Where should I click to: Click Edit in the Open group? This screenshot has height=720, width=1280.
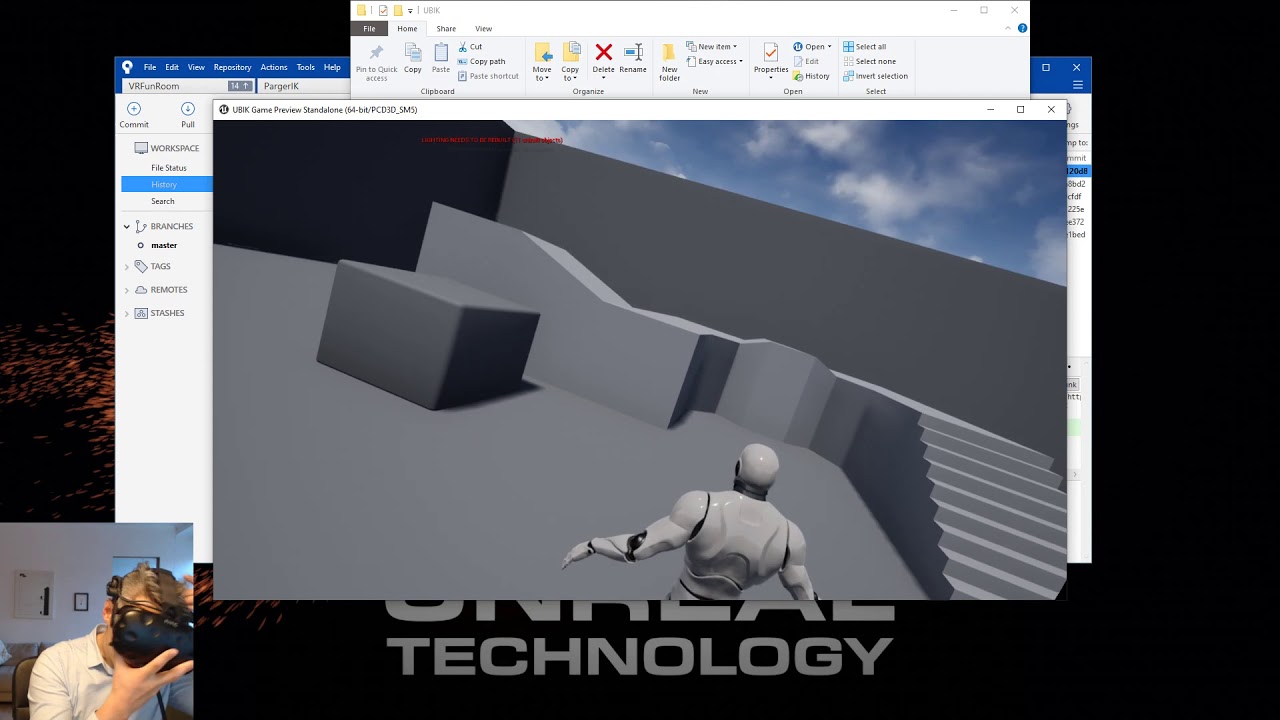click(x=806, y=61)
